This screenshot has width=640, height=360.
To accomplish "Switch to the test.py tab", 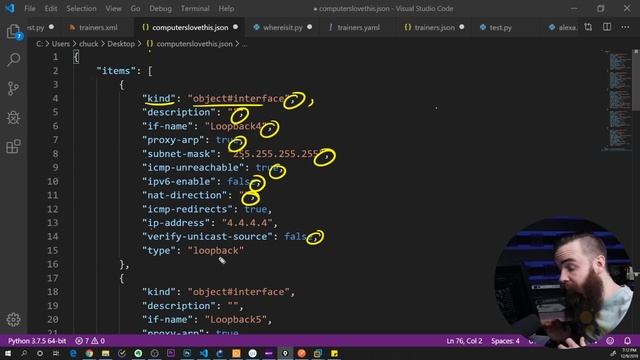I will click(500, 27).
